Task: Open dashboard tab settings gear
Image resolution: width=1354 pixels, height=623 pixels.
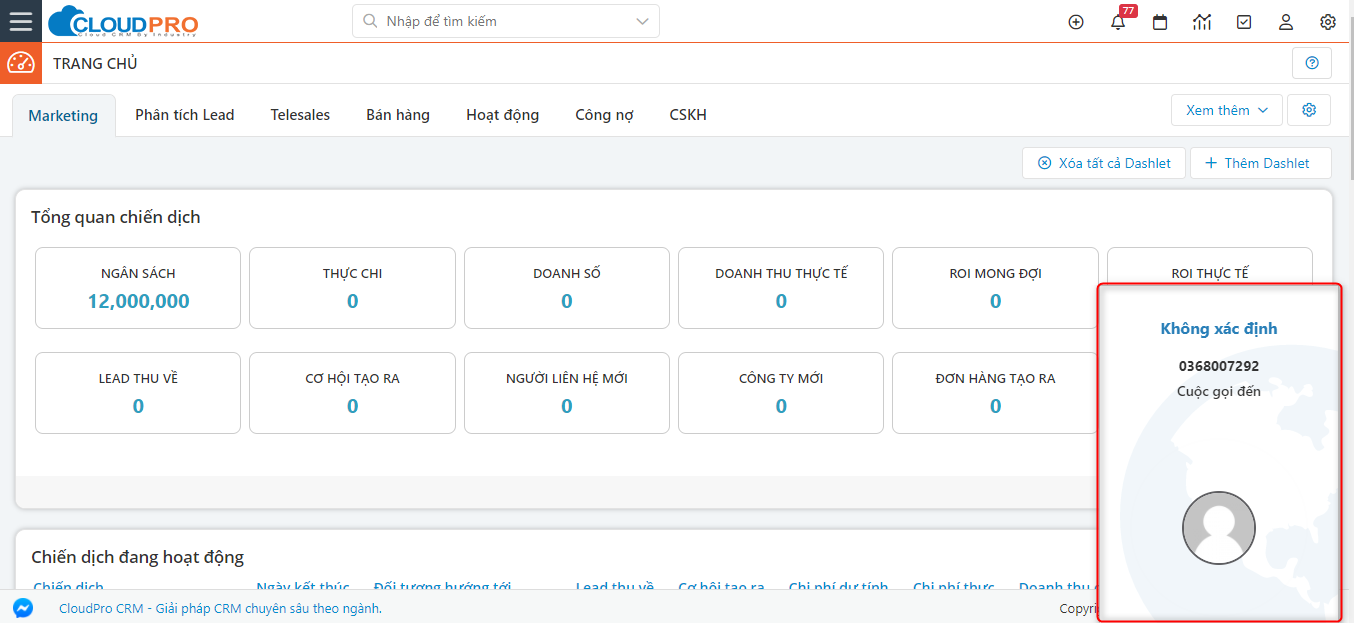Action: 1309,110
